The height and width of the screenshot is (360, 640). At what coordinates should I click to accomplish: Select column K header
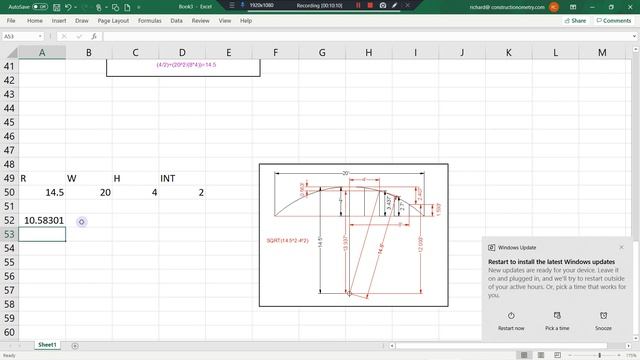(509, 53)
